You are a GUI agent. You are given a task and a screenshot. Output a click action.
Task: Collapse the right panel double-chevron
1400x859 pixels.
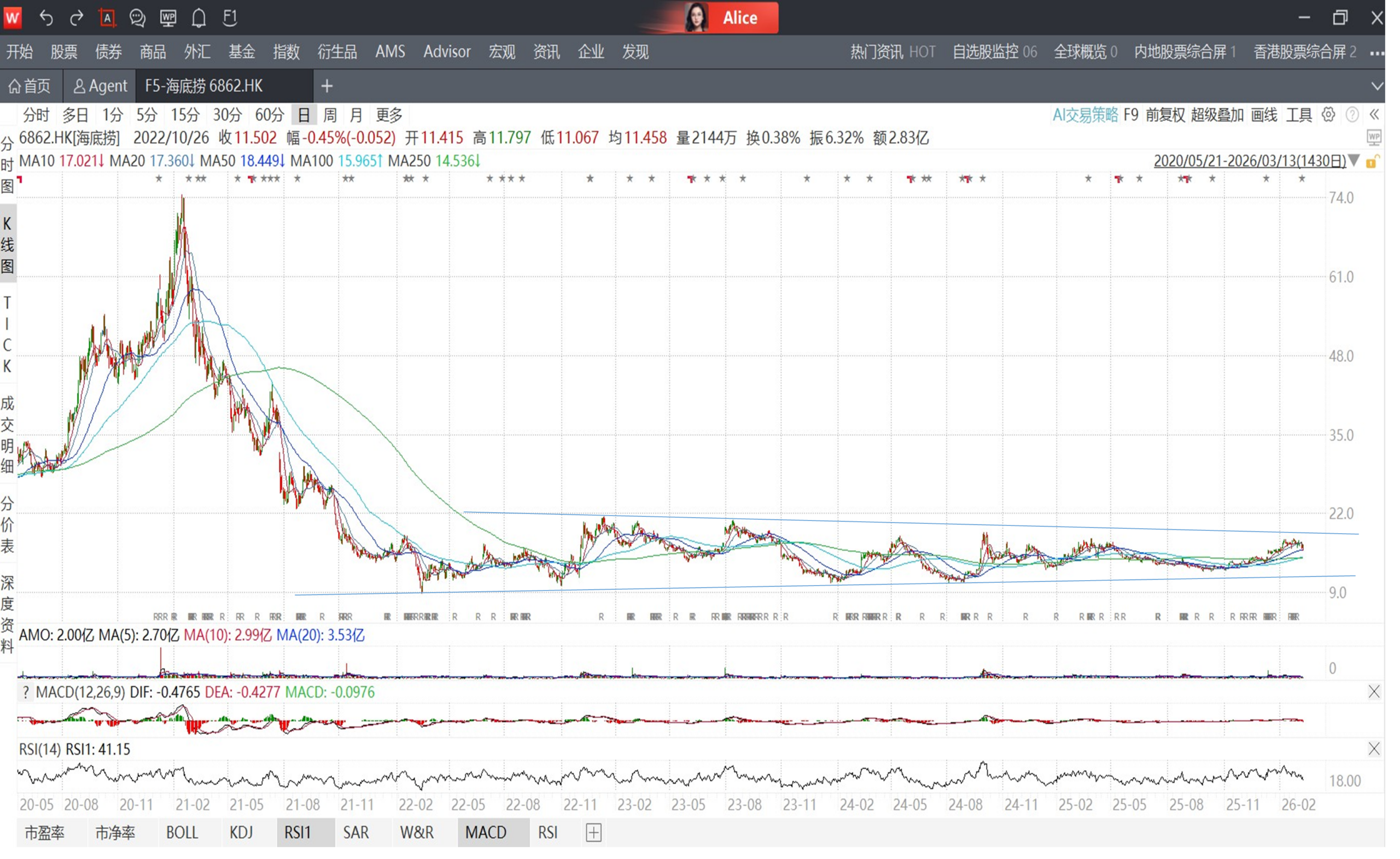(x=1374, y=115)
